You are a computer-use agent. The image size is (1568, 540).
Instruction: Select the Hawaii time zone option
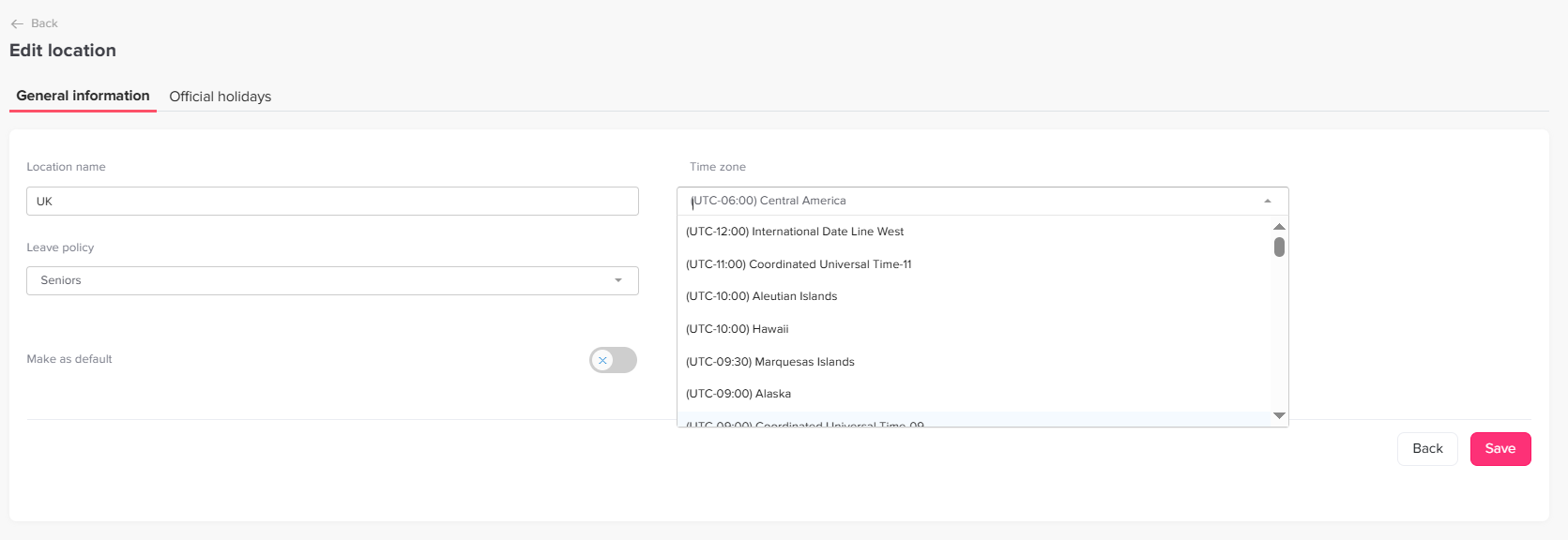coord(737,329)
